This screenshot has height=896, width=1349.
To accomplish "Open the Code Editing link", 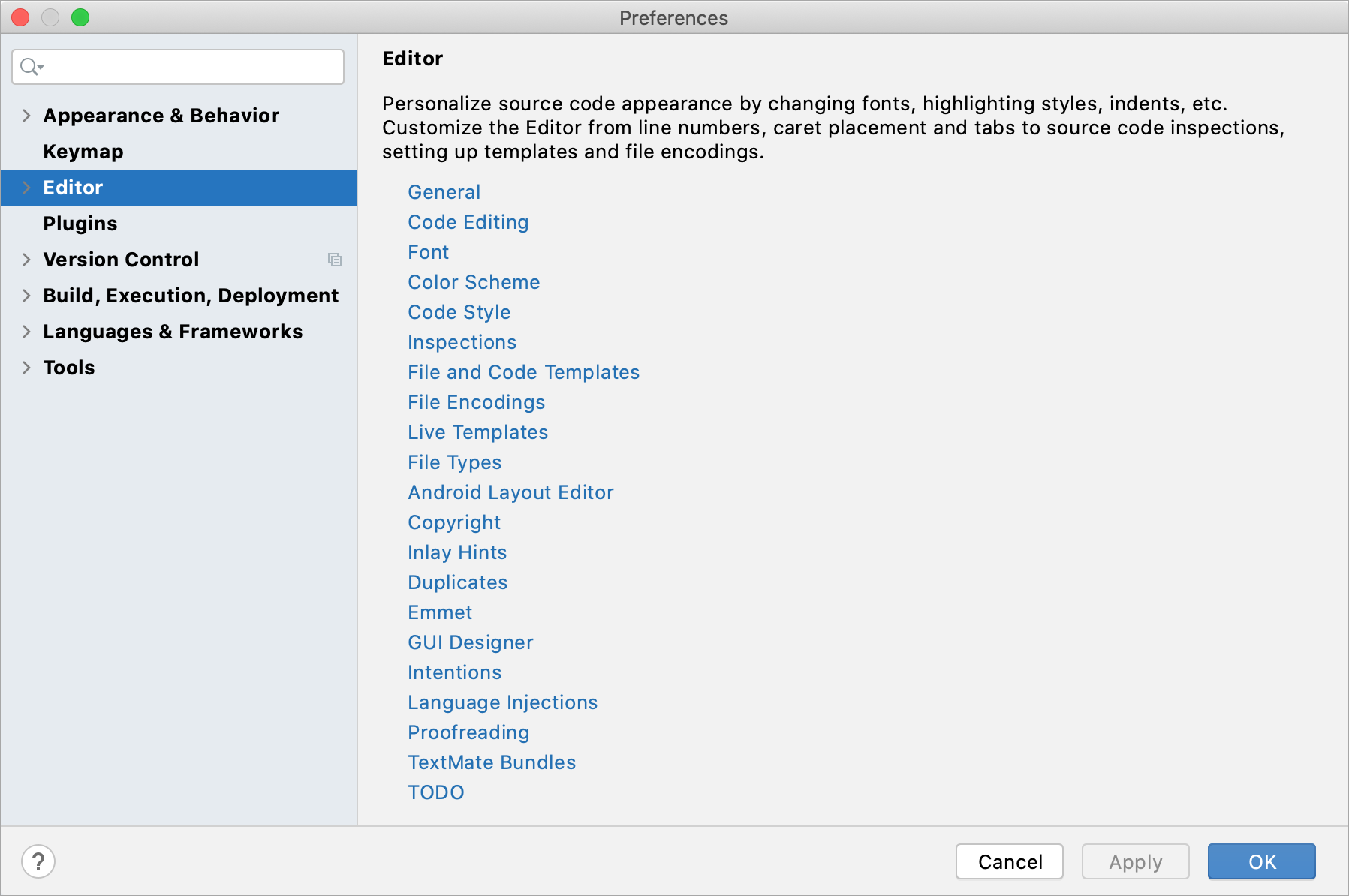I will 468,222.
